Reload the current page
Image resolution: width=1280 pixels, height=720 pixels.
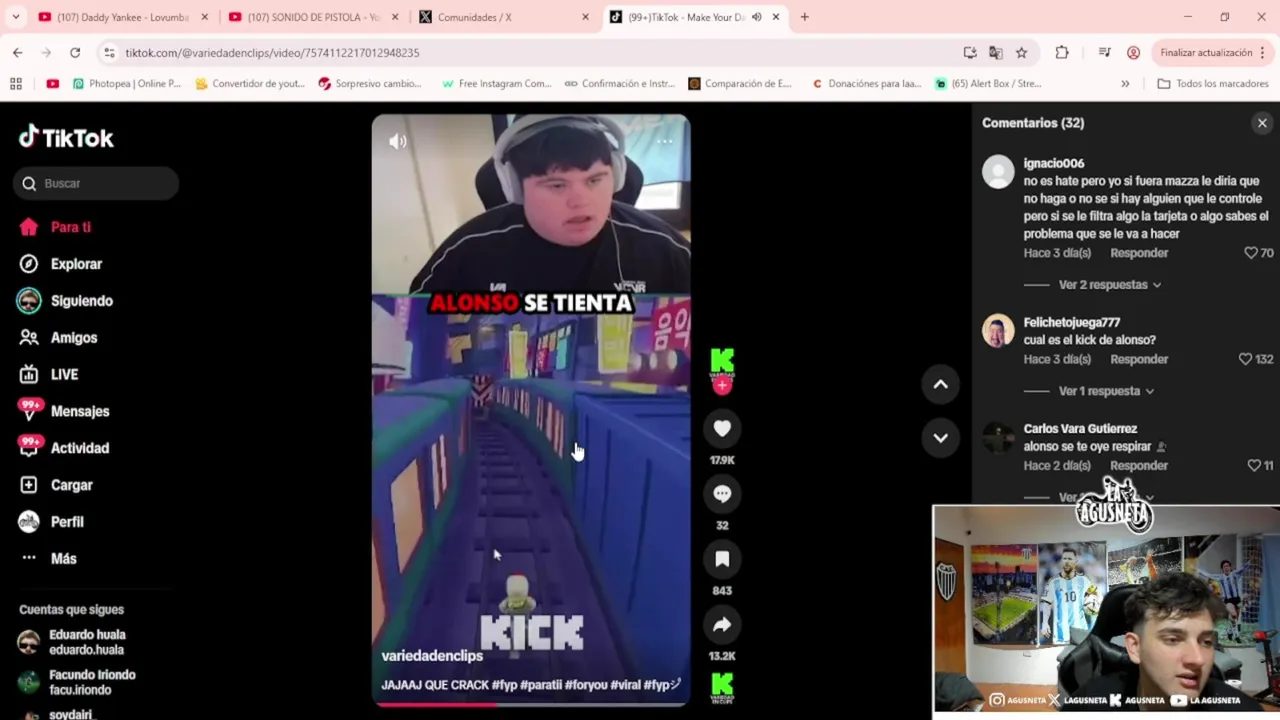(75, 52)
